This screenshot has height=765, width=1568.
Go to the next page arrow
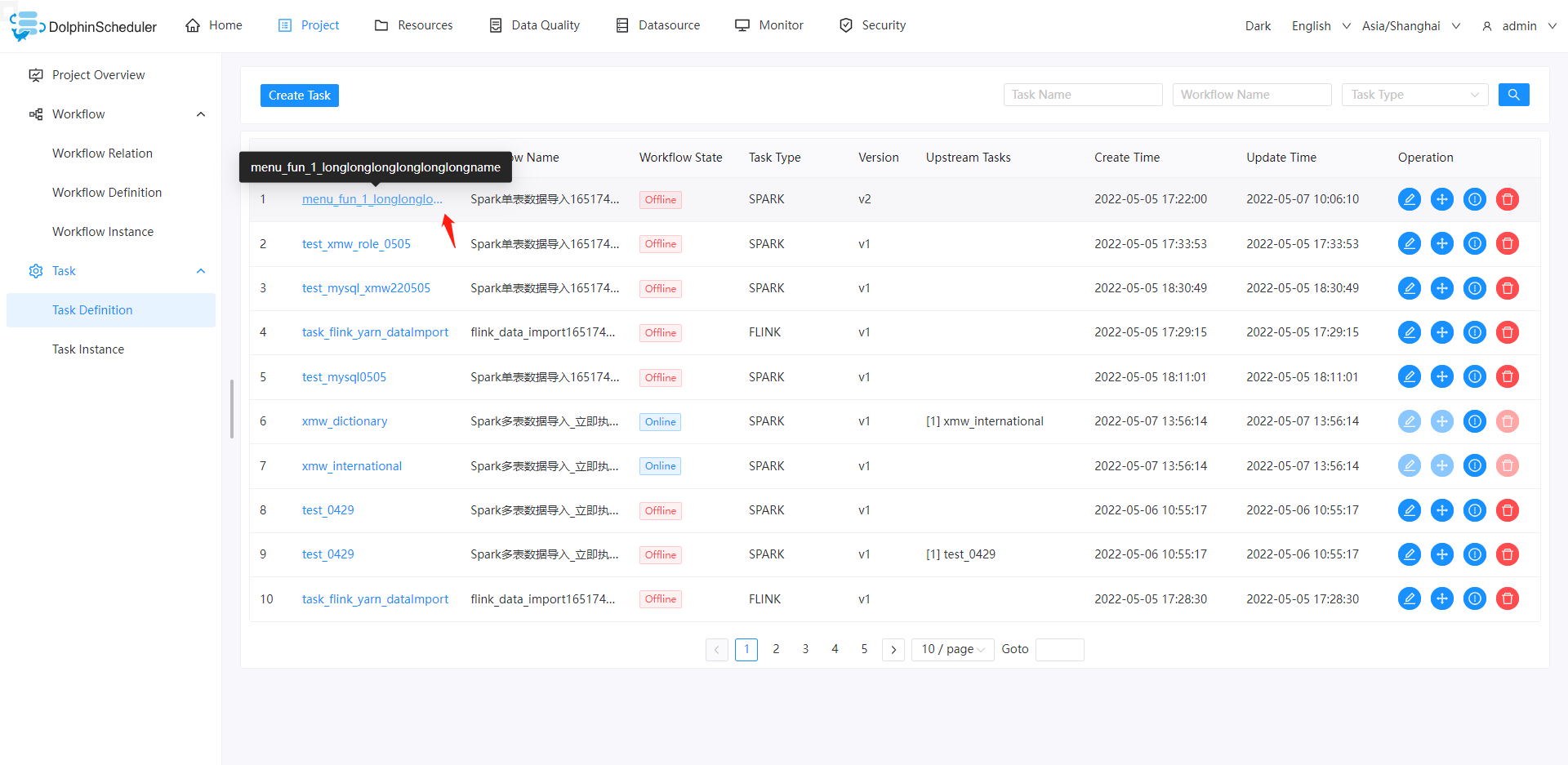[x=893, y=650]
